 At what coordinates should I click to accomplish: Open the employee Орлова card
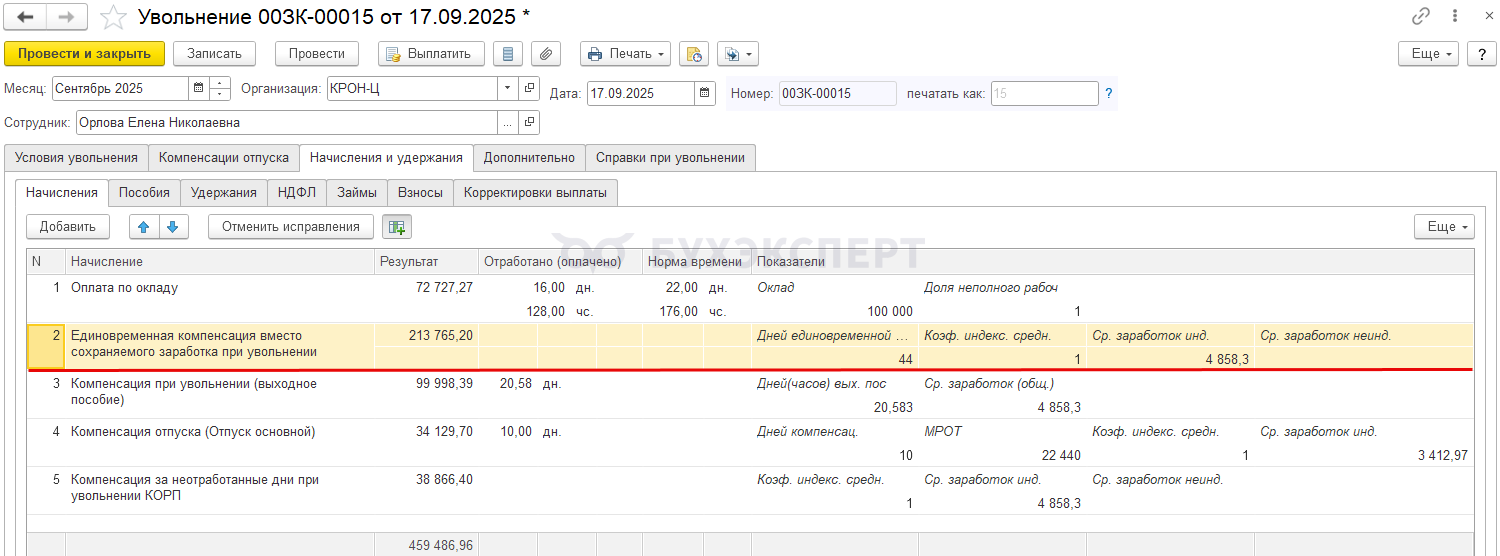click(x=530, y=122)
